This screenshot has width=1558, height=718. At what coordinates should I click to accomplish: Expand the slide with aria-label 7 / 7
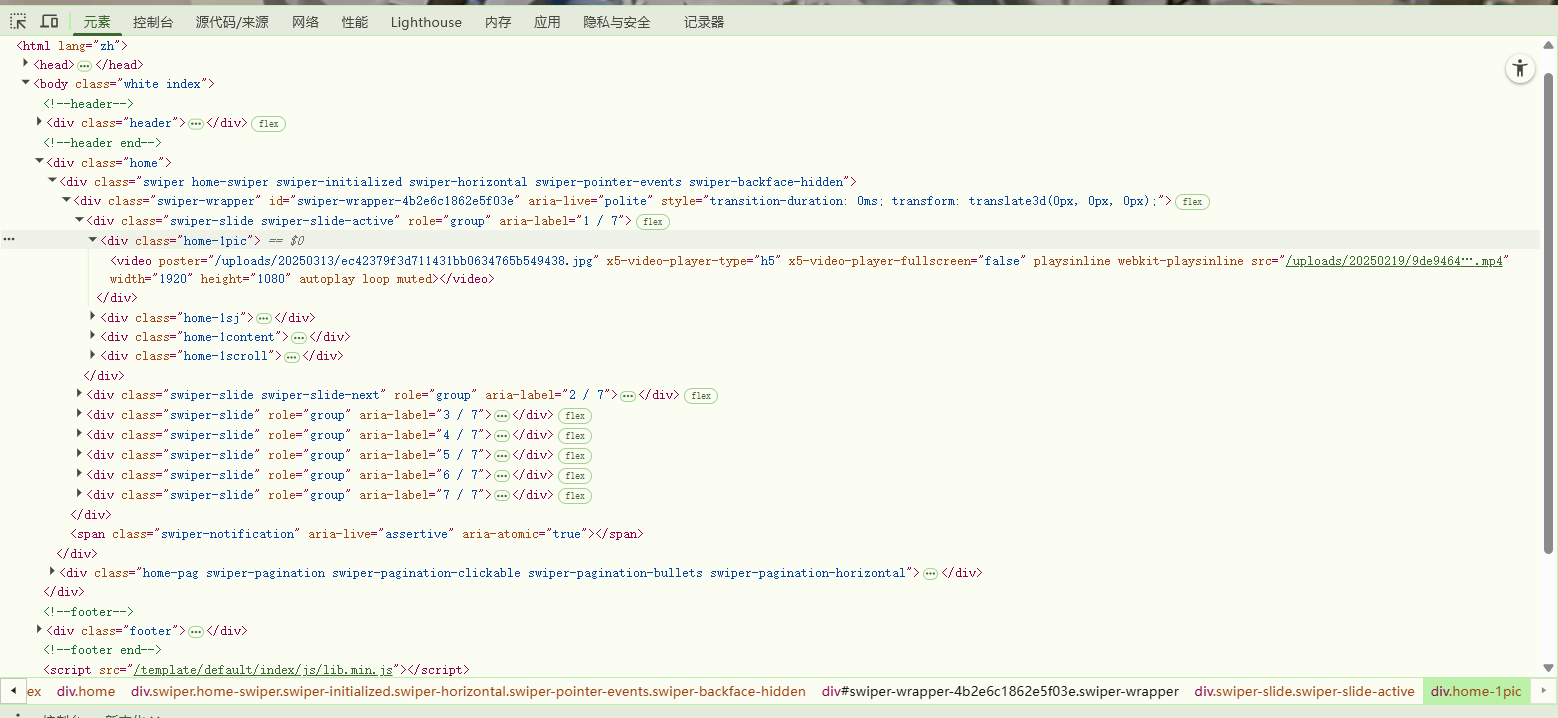[x=79, y=494]
